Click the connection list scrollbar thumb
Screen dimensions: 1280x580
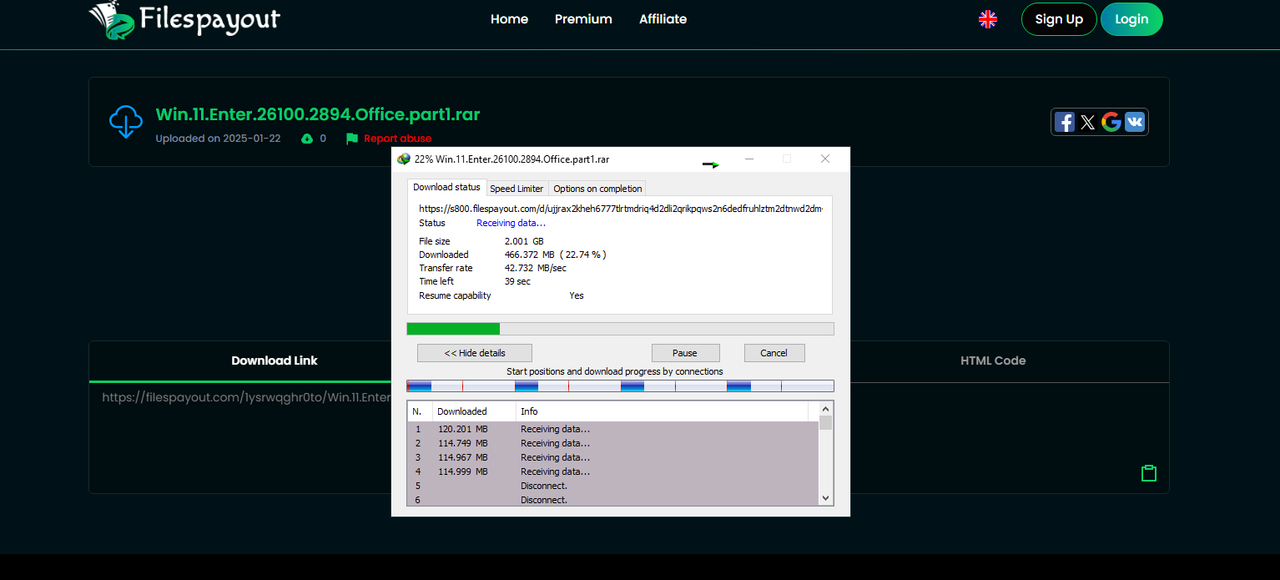(825, 423)
